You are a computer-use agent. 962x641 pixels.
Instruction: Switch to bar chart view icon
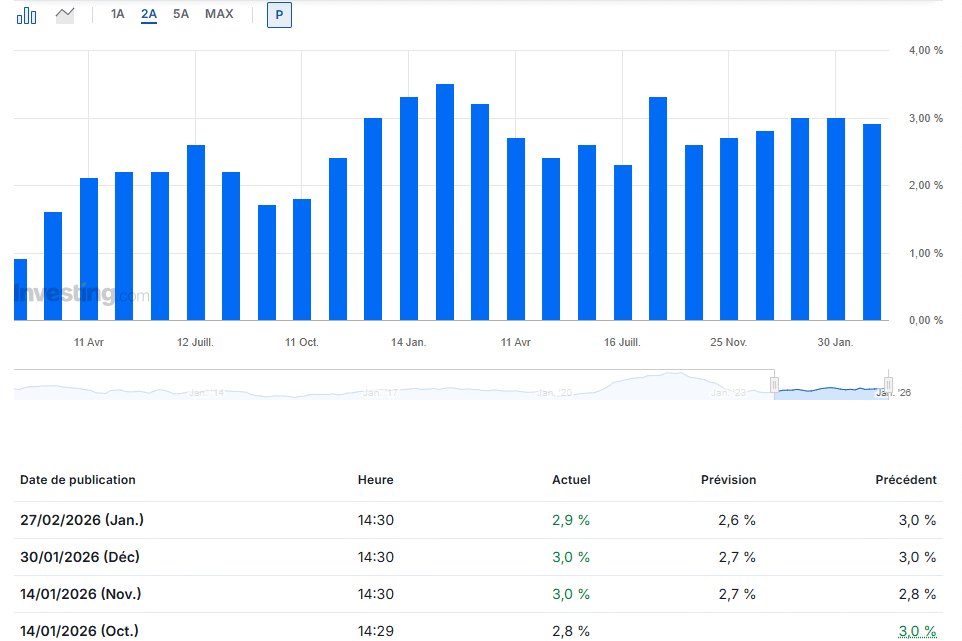27,15
